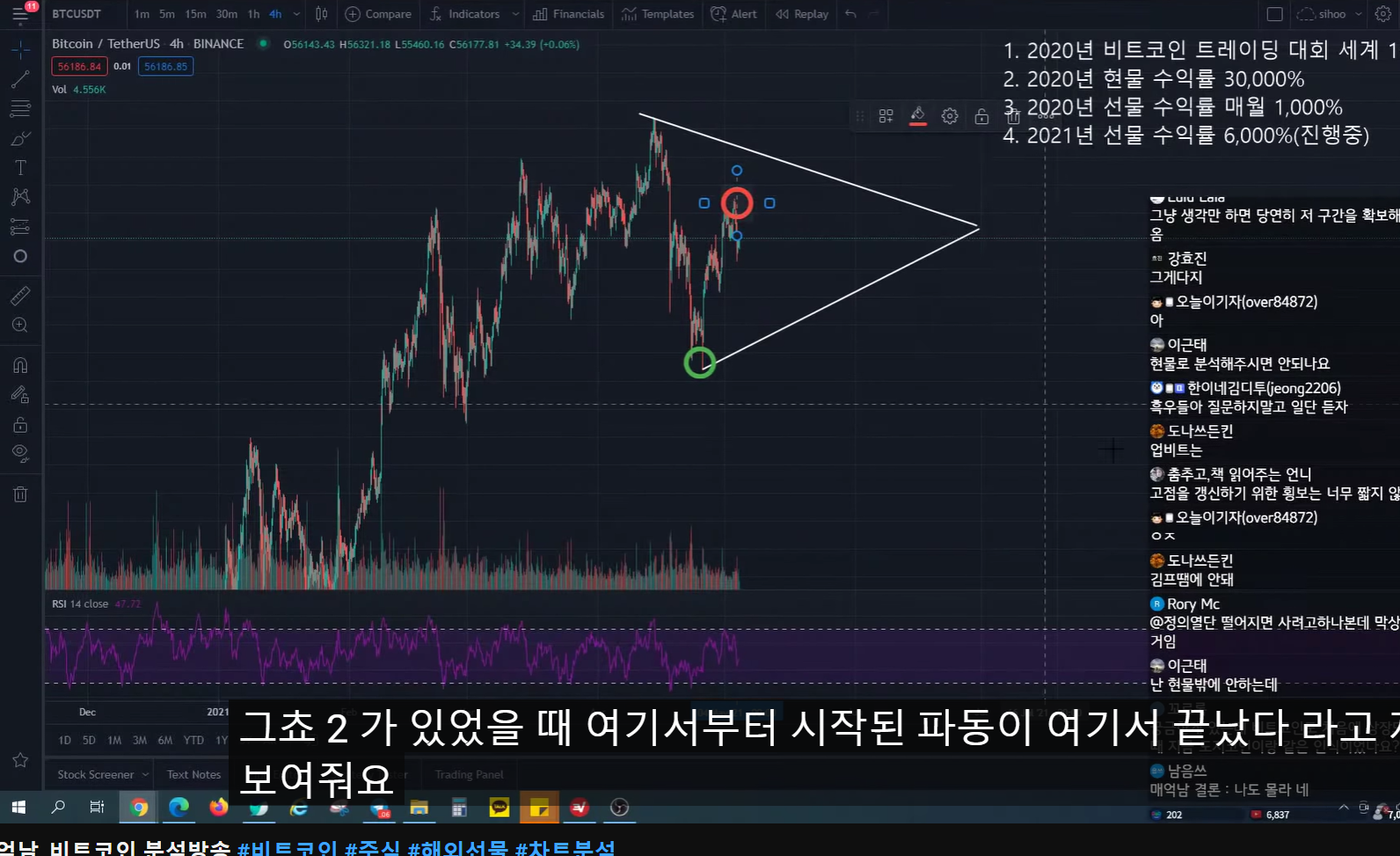Select the ruler measure tool
1400x856 pixels.
(20, 296)
